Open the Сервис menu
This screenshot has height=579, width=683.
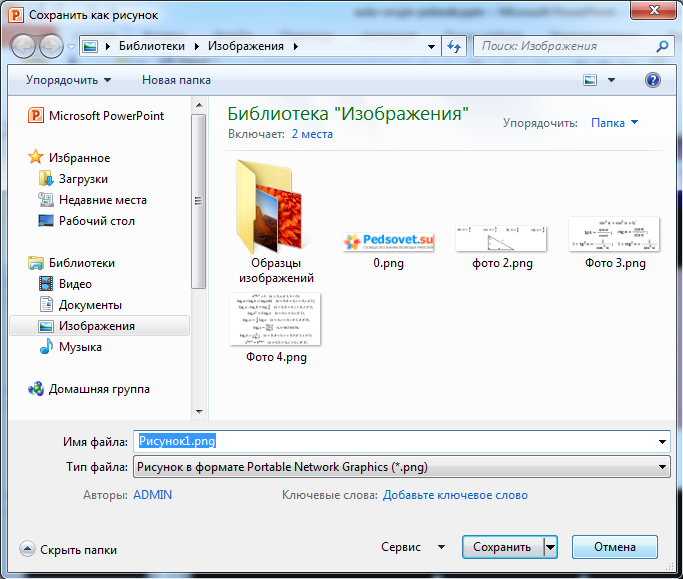(413, 548)
